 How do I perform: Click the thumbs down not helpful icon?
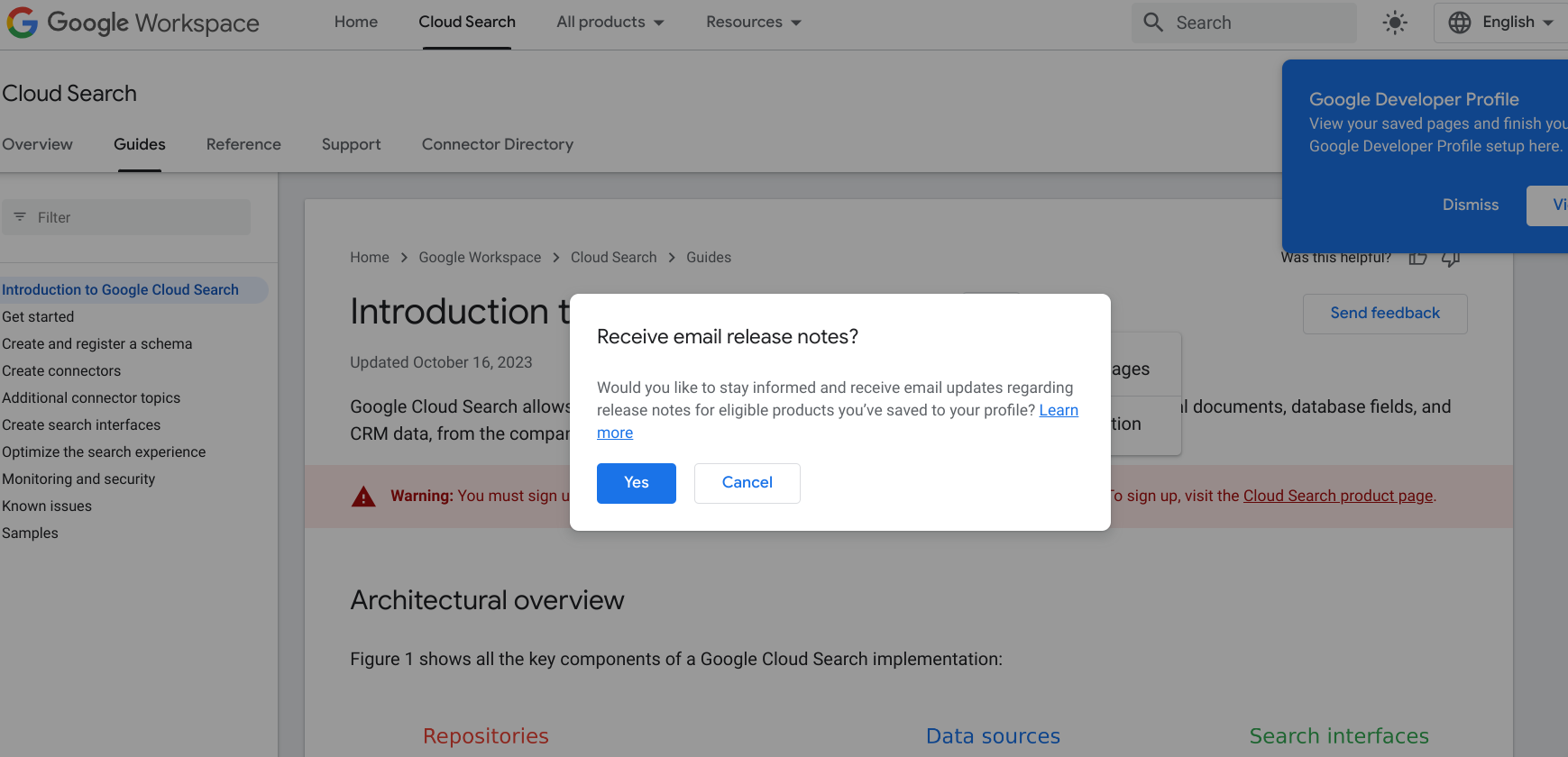coord(1450,259)
